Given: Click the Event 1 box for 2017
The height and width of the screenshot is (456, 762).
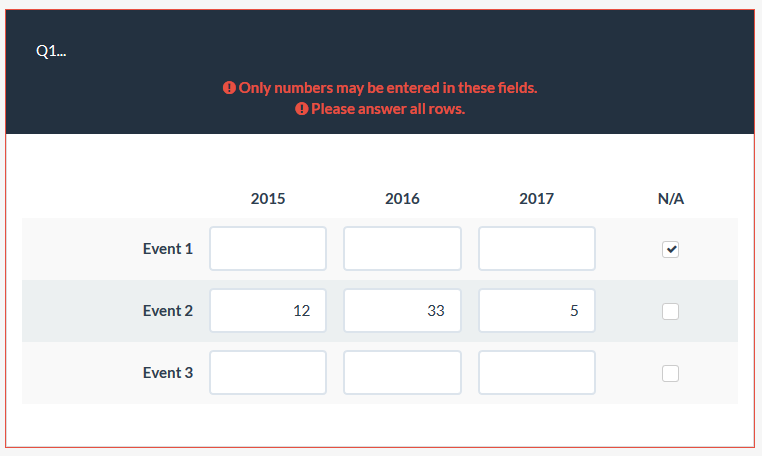Looking at the screenshot, I should click(x=537, y=249).
